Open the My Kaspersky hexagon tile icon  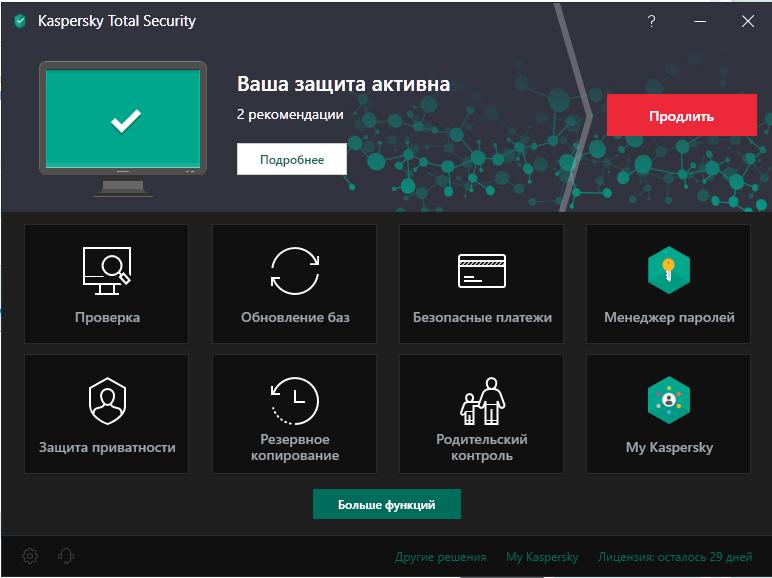click(x=669, y=400)
